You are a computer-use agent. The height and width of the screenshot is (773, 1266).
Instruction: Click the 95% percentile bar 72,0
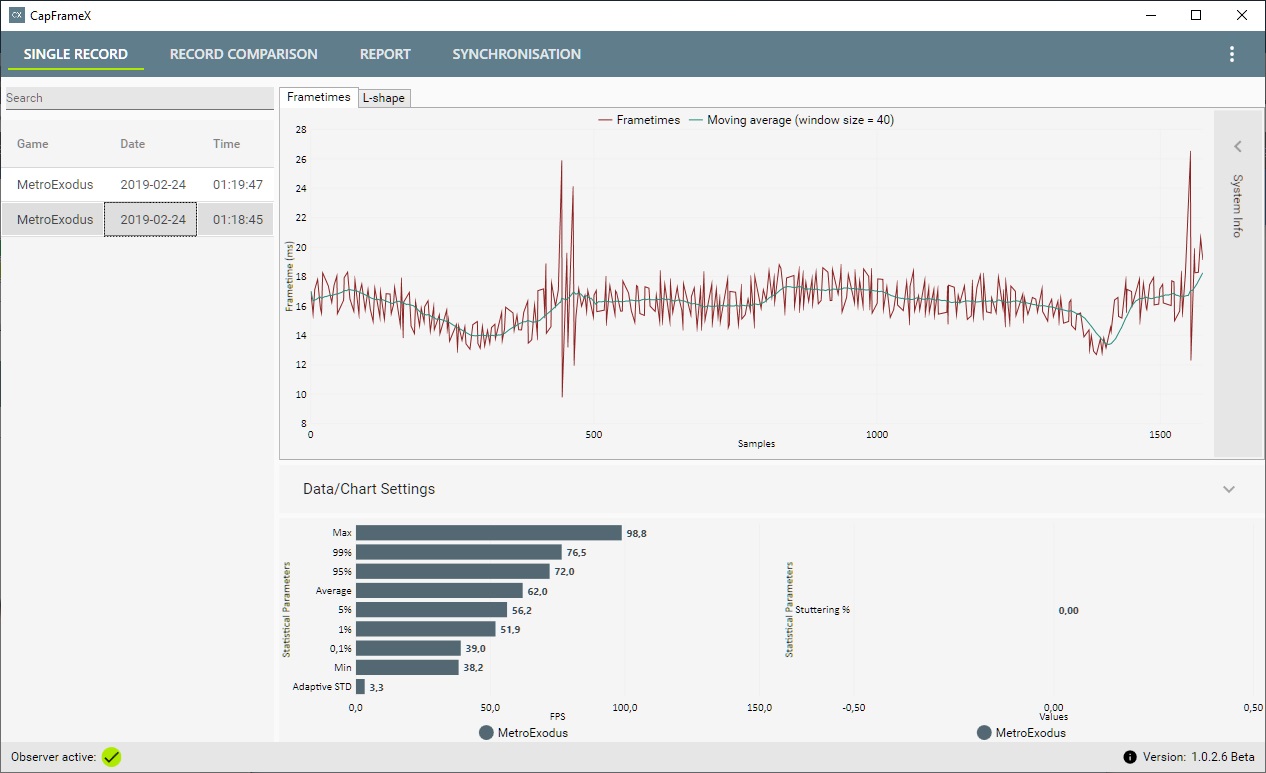[453, 571]
